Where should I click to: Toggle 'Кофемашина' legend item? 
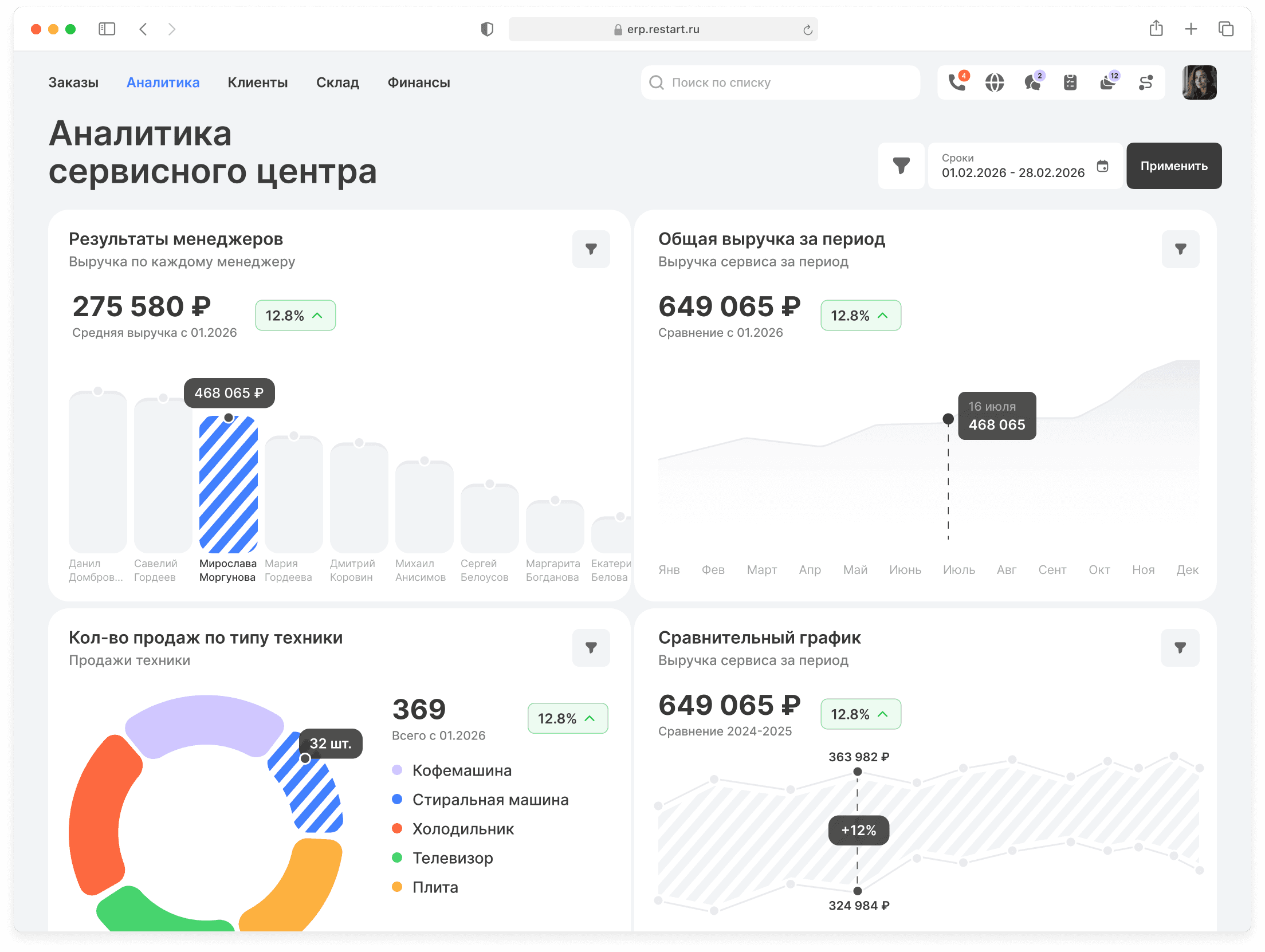(461, 770)
